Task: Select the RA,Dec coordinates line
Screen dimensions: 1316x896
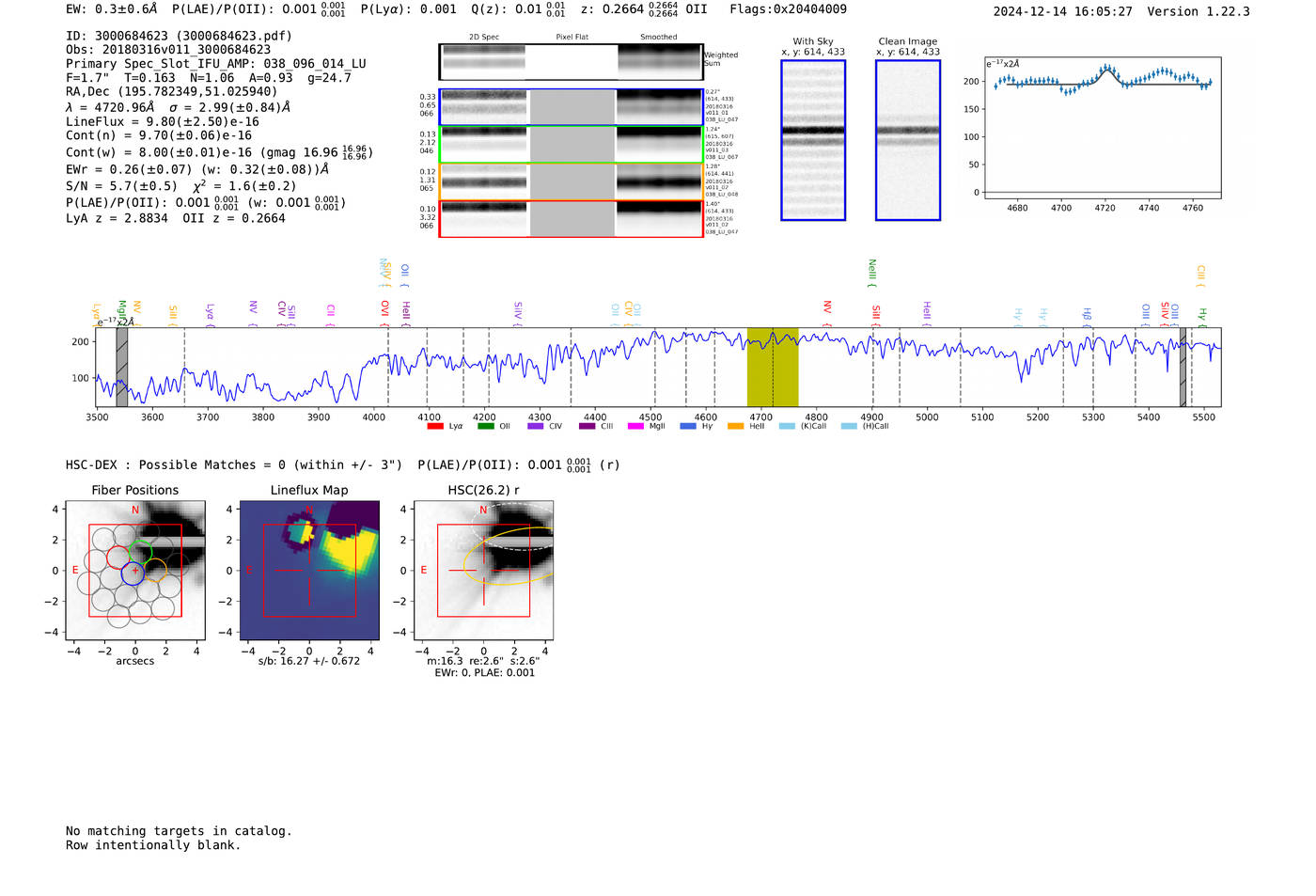Action: 172,92
